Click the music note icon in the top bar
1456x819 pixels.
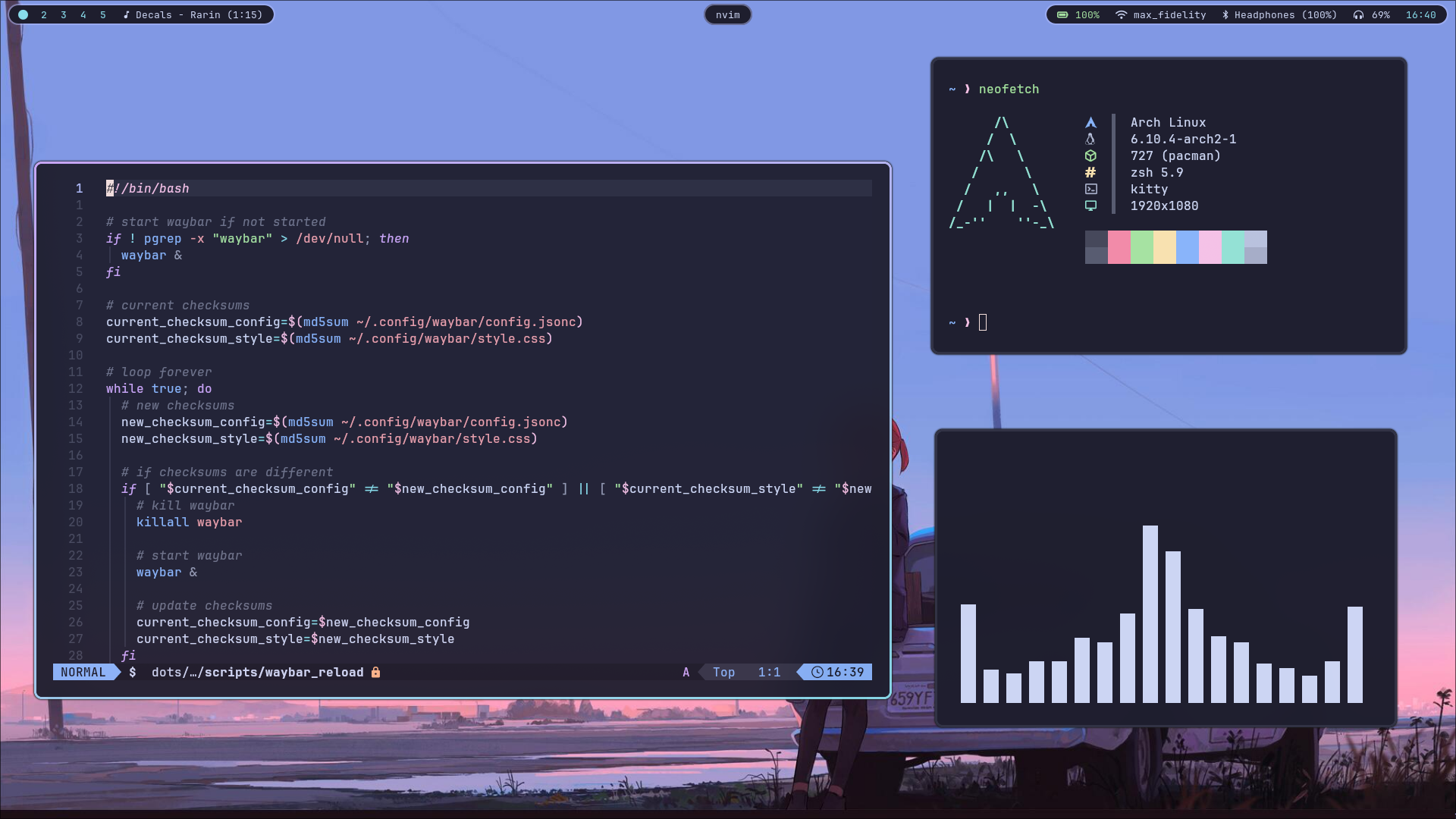[126, 14]
